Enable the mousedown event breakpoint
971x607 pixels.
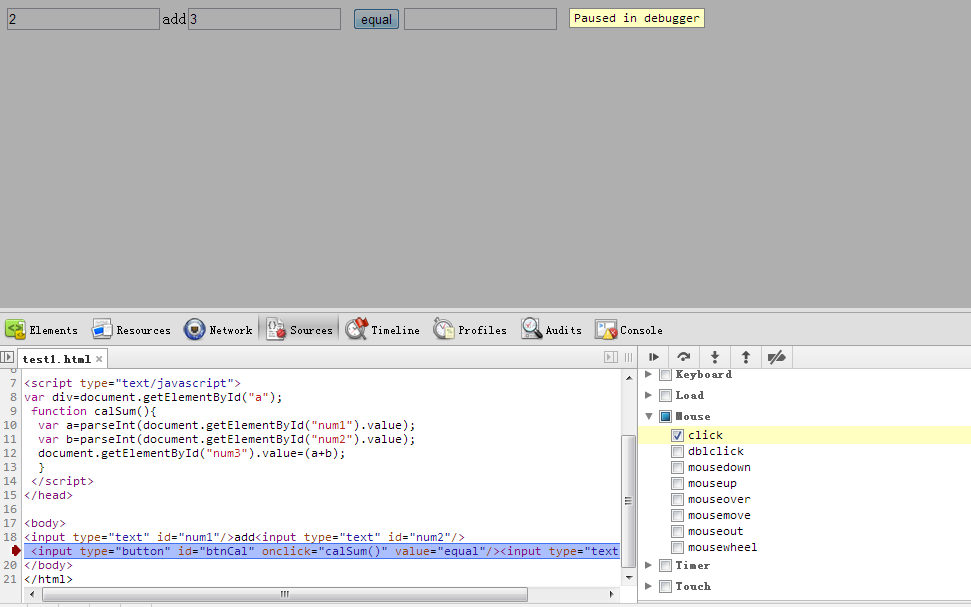tap(678, 467)
